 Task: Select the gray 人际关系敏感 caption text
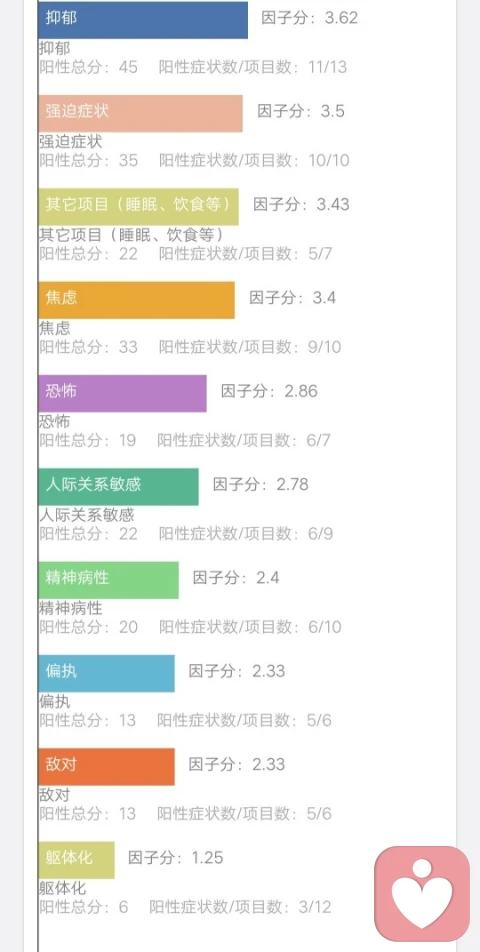(87, 515)
